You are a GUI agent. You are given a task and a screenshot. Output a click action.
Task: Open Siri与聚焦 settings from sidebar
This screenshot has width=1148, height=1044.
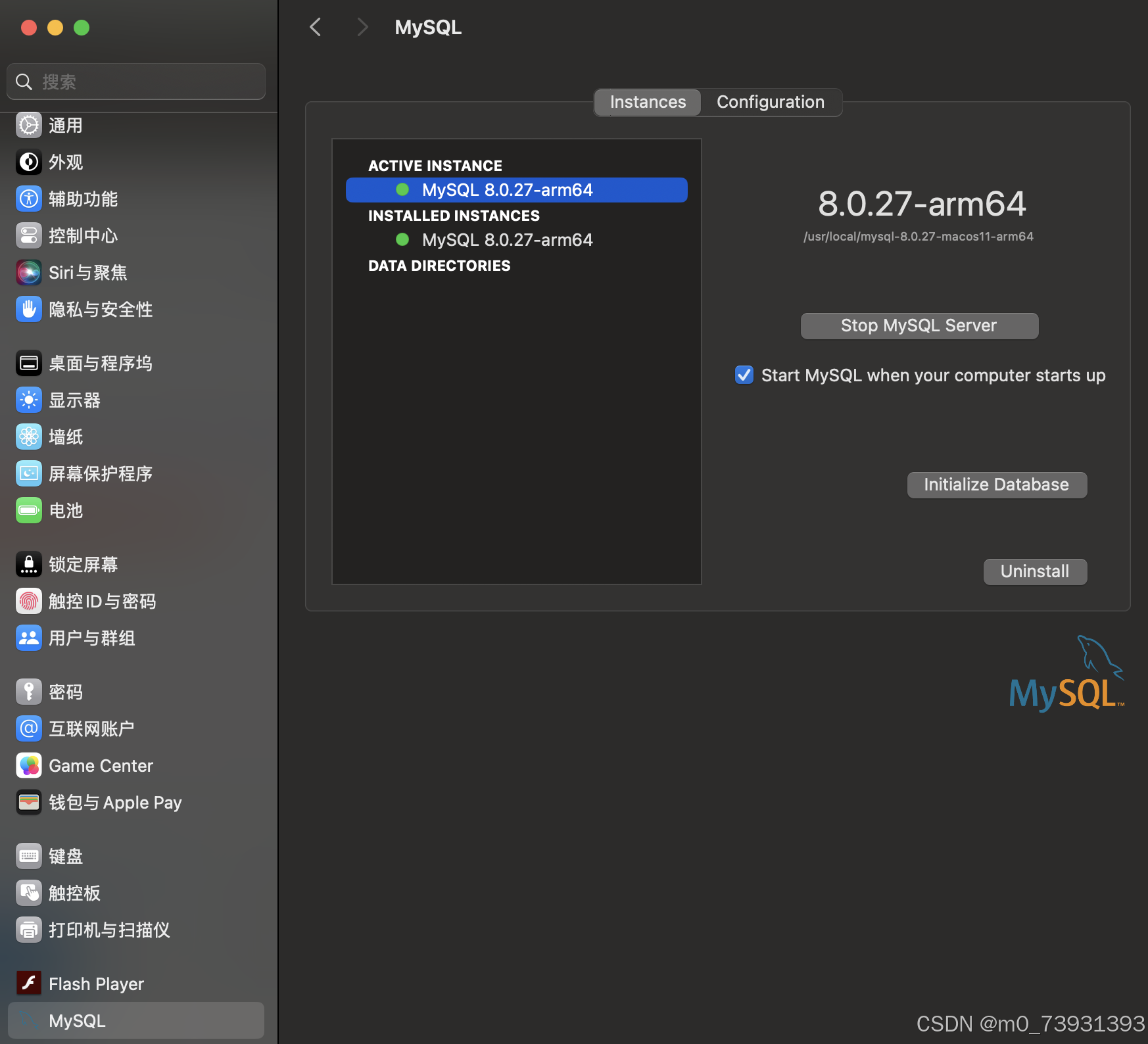tap(87, 272)
